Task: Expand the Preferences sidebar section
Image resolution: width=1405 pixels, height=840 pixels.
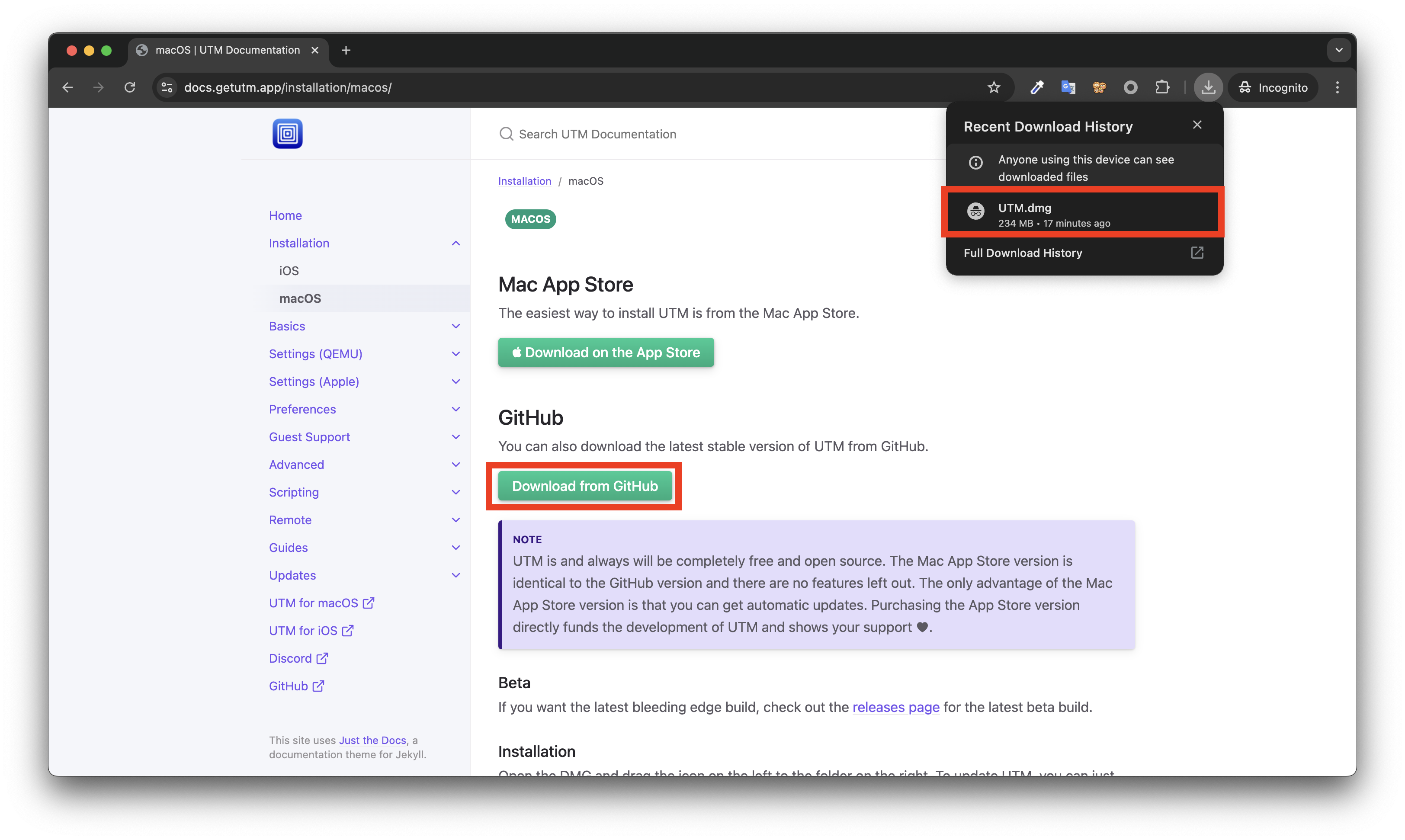Action: (x=456, y=409)
